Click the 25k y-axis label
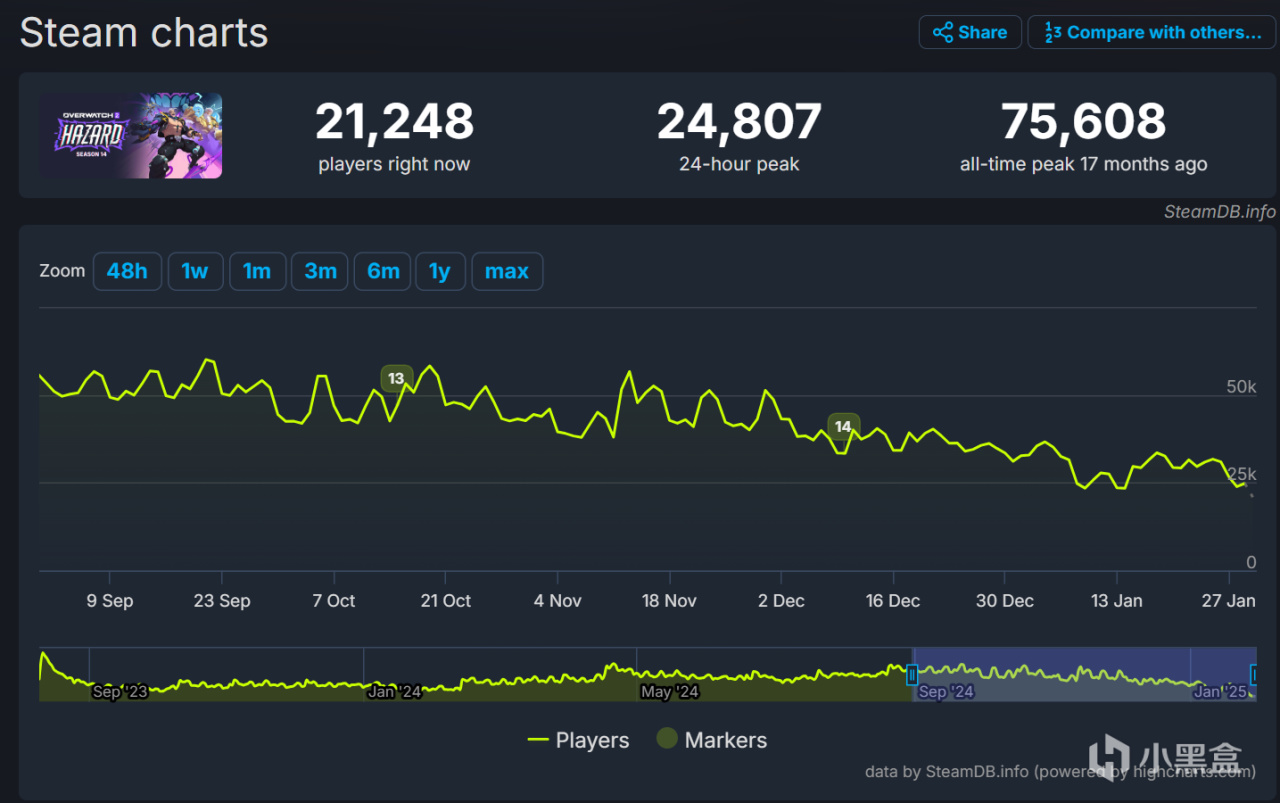The height and width of the screenshot is (803, 1280). [1242, 474]
